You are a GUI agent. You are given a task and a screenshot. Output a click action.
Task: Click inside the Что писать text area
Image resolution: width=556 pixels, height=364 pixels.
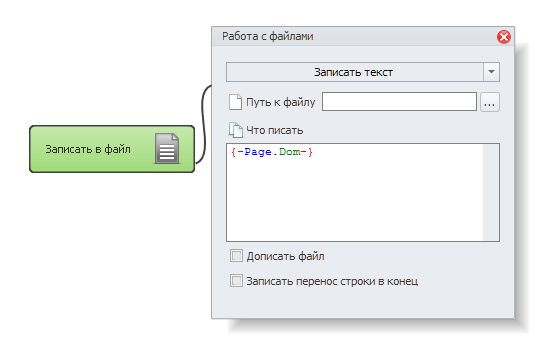click(x=355, y=192)
